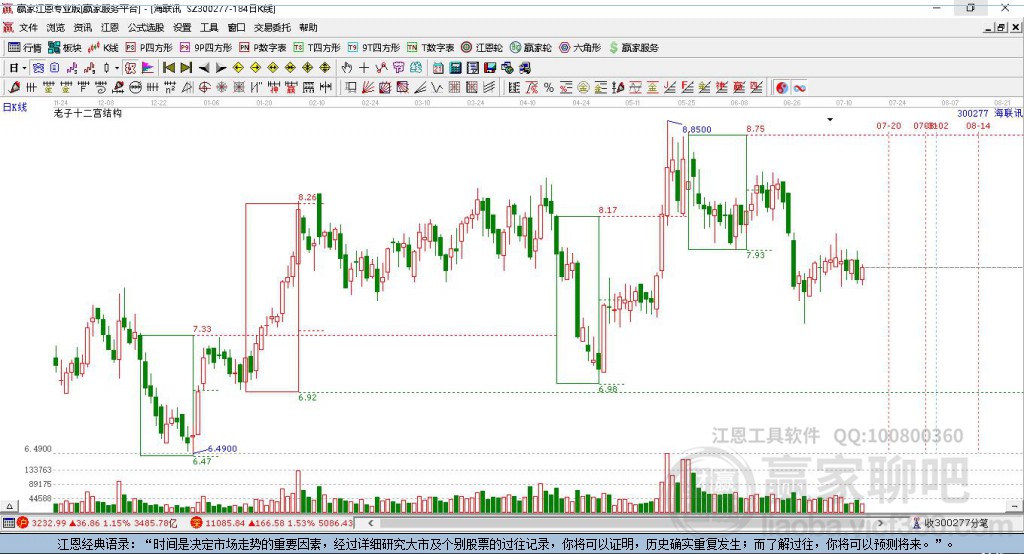The width and height of the screenshot is (1024, 554).
Task: Open the calendar icon in toolbar
Action: click(438, 68)
